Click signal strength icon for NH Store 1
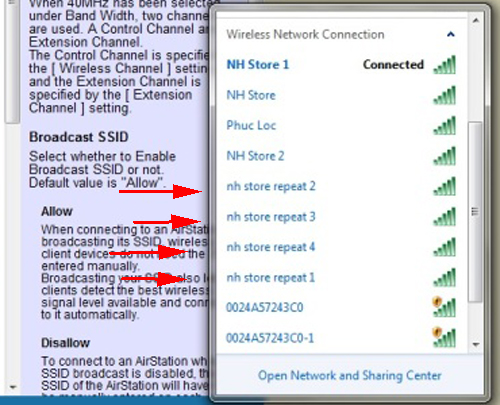 coord(445,65)
